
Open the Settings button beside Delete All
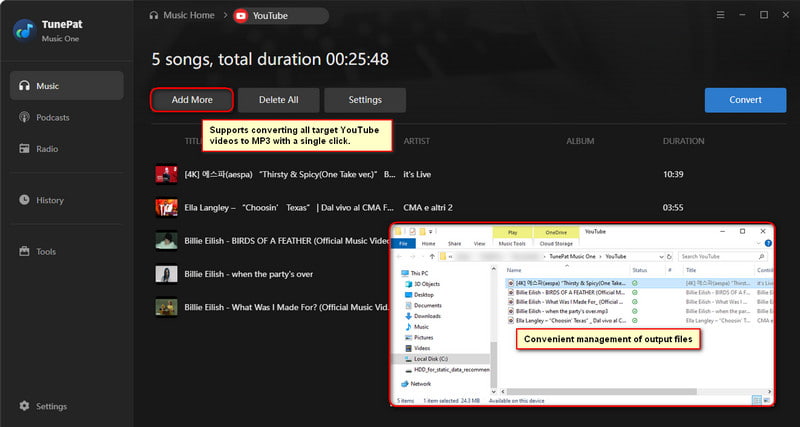tap(365, 100)
